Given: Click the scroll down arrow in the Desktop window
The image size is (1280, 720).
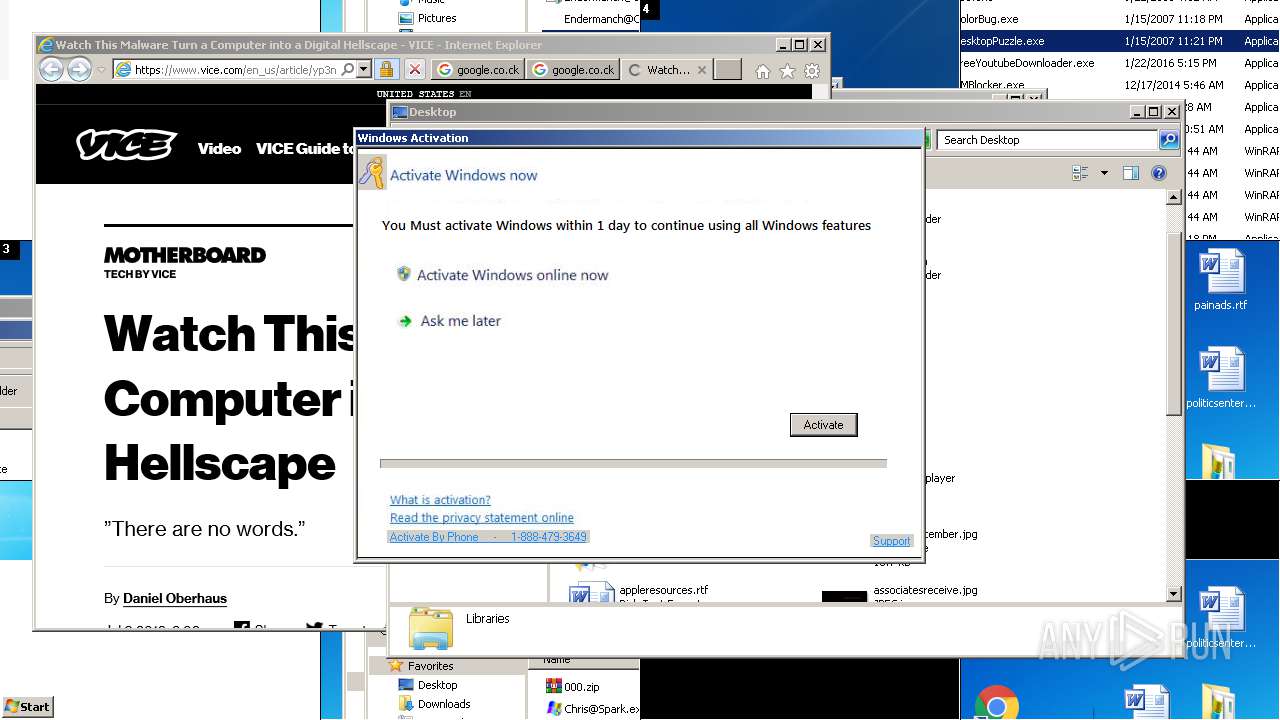Looking at the screenshot, I should click(x=1174, y=594).
